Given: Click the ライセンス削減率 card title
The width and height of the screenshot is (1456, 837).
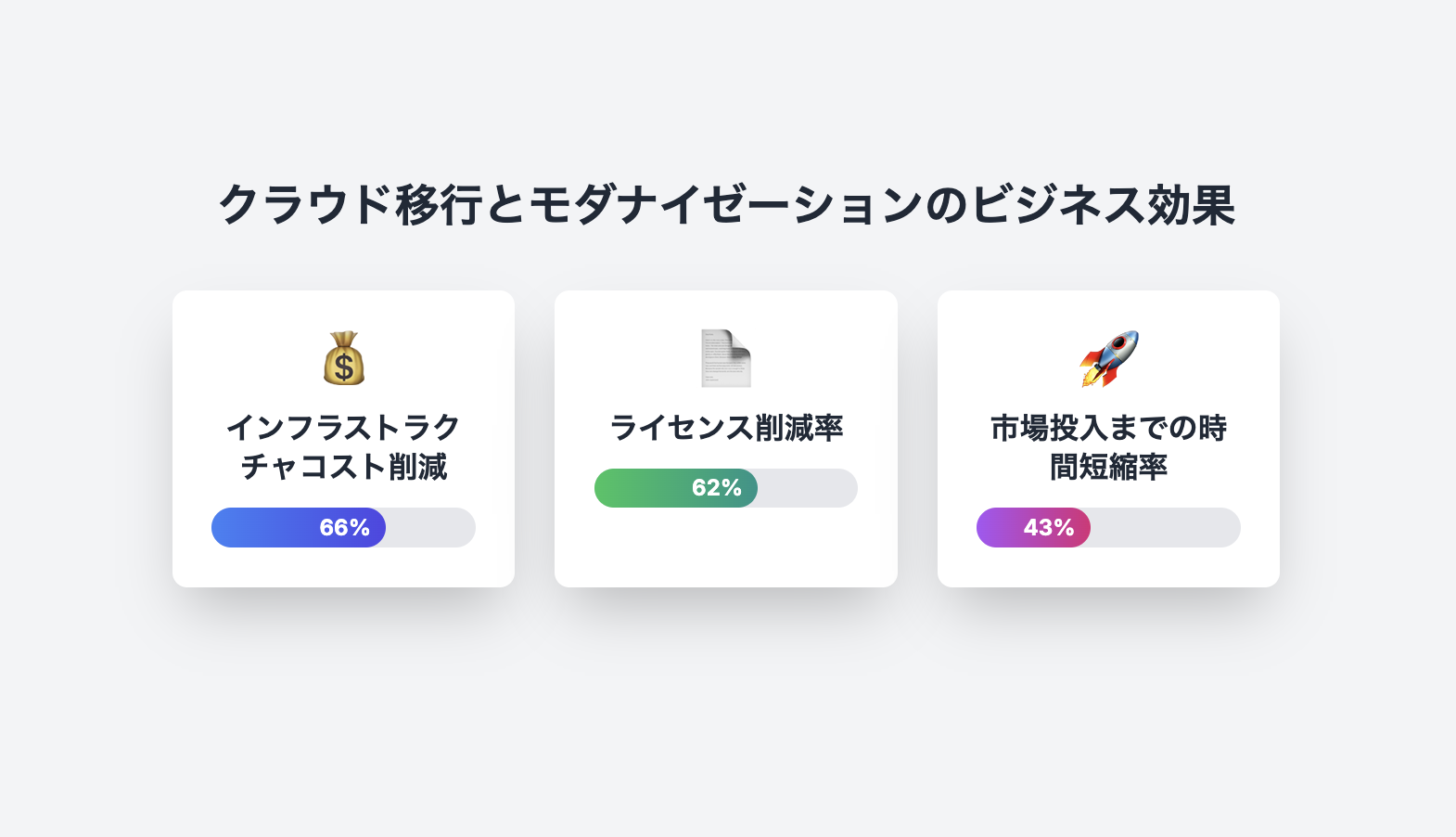Looking at the screenshot, I should (726, 428).
